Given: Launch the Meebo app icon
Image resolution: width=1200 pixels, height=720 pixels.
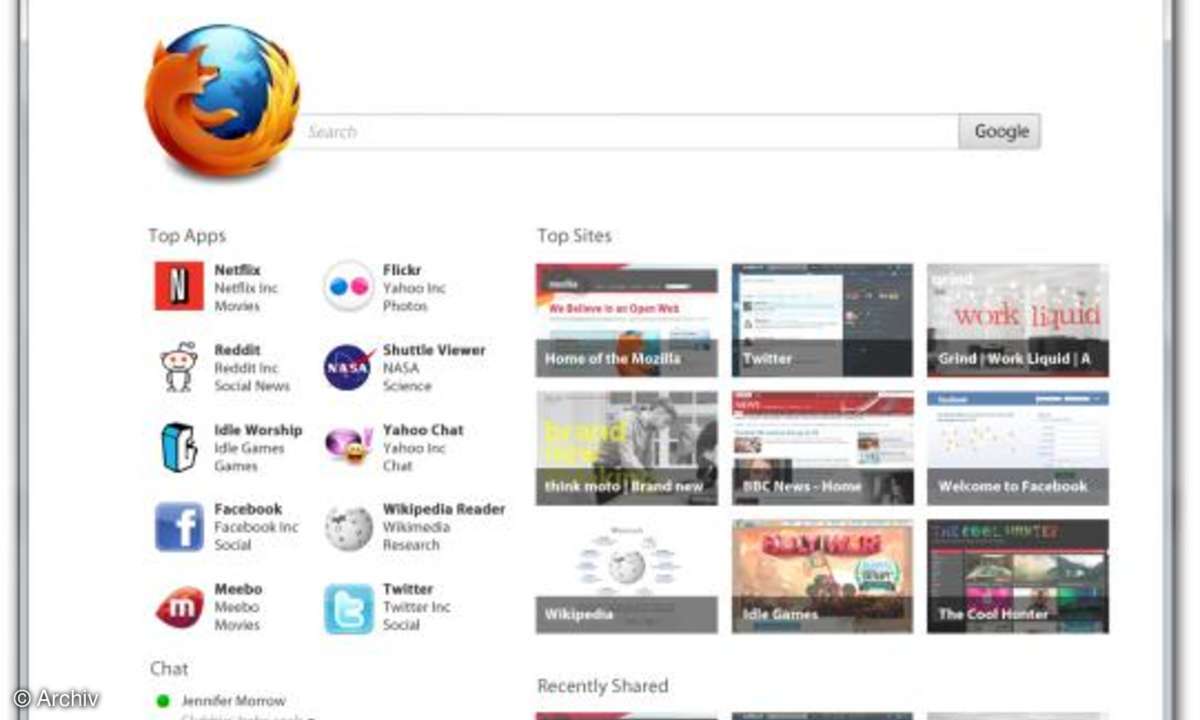Looking at the screenshot, I should [x=179, y=607].
